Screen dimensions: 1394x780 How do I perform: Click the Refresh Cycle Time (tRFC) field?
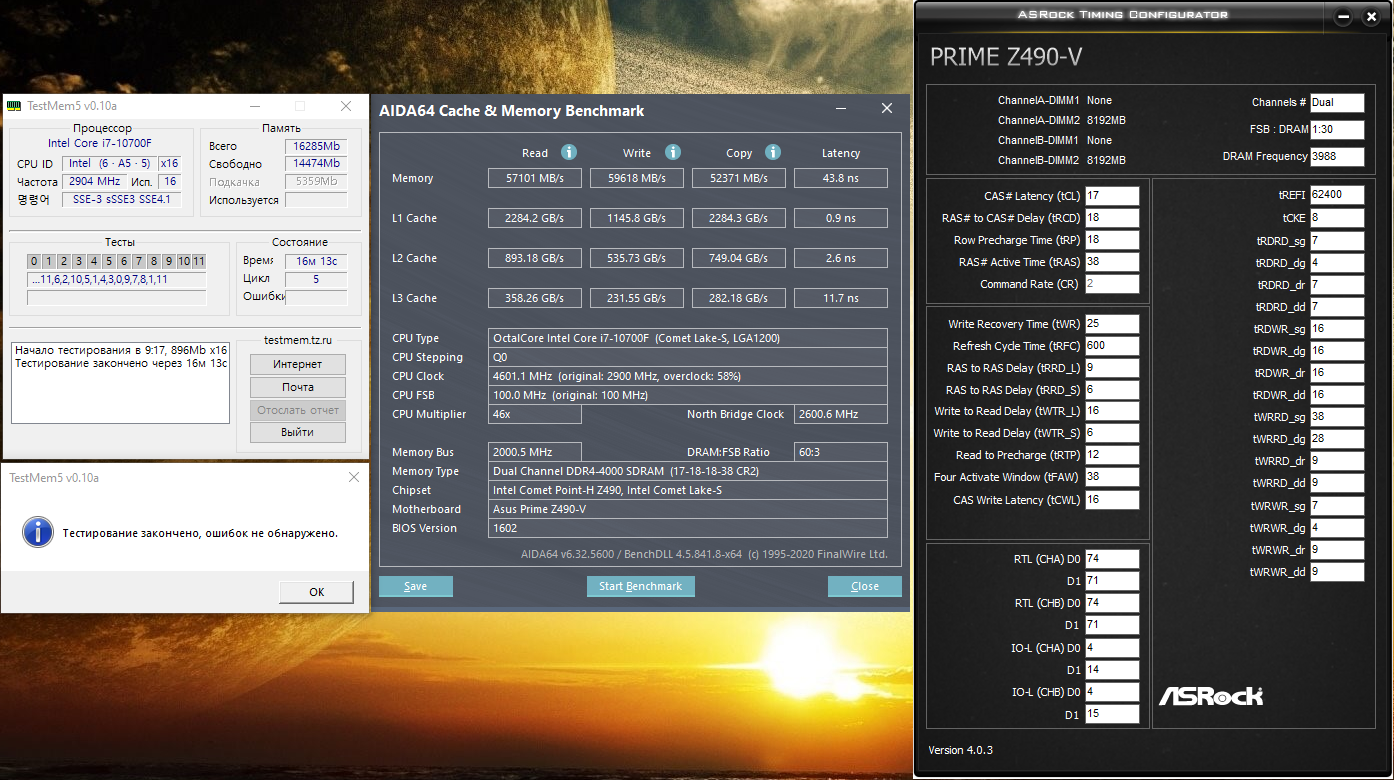1112,346
